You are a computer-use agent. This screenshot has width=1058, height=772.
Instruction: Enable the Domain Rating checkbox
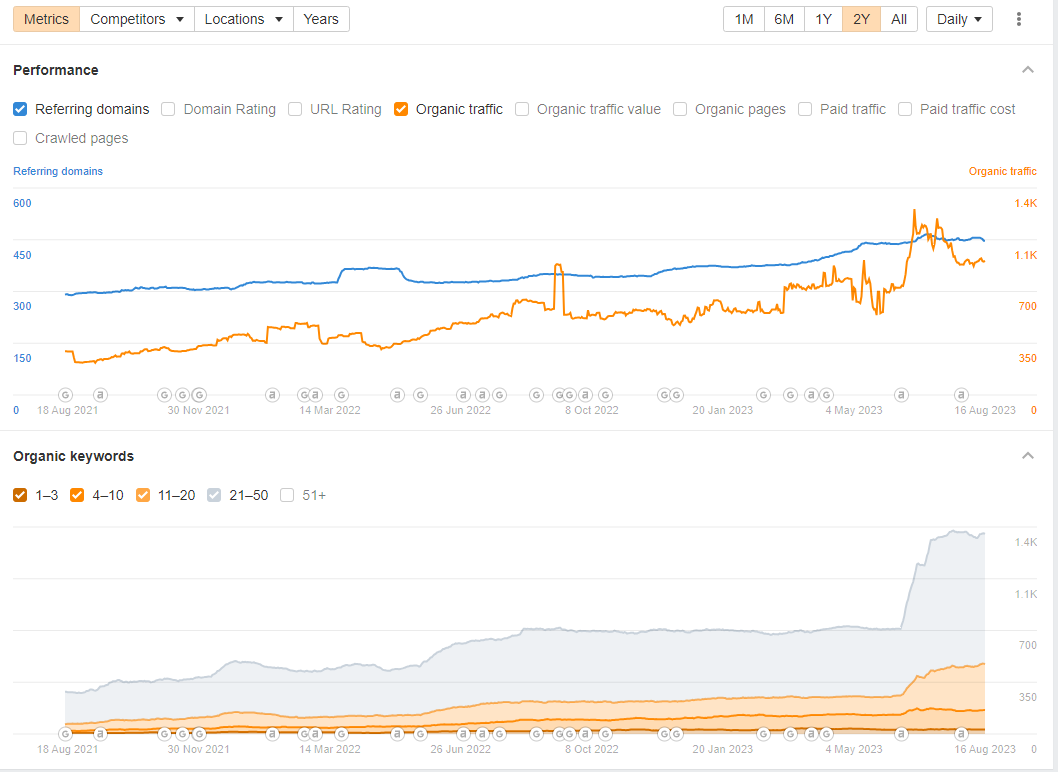168,109
